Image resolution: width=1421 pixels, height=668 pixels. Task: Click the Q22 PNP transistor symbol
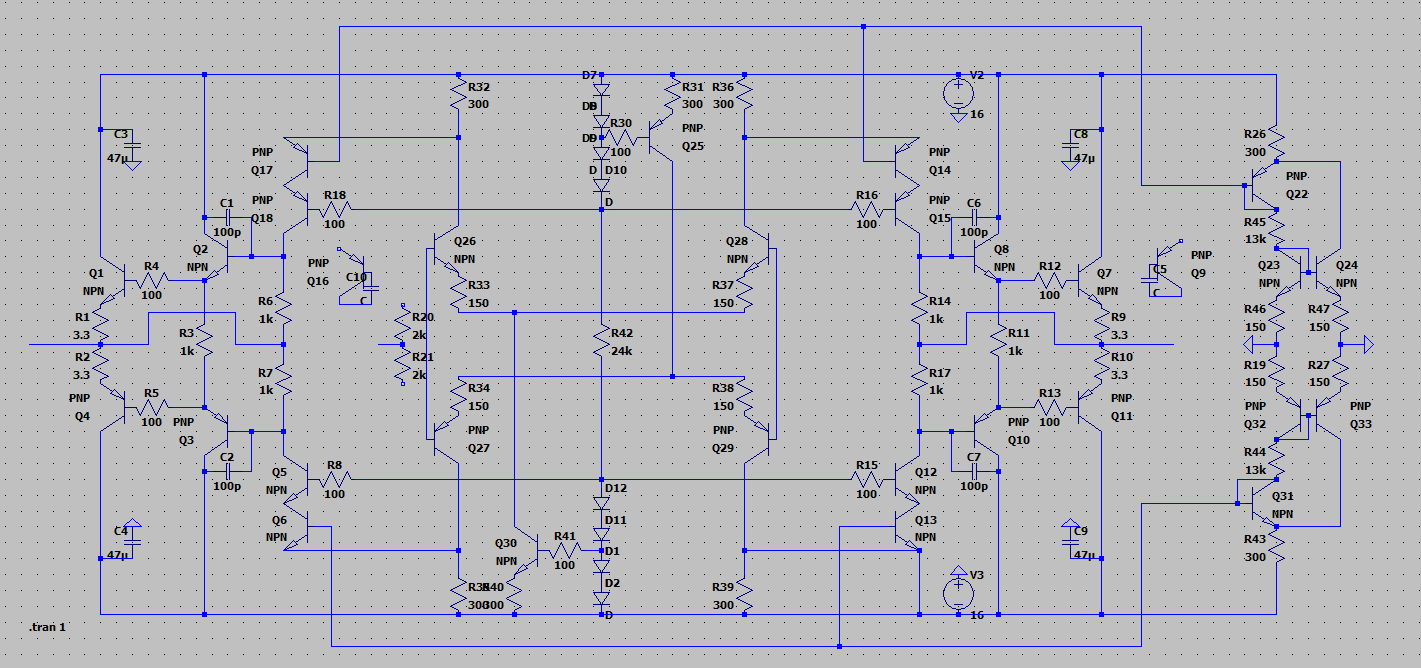(x=1265, y=185)
